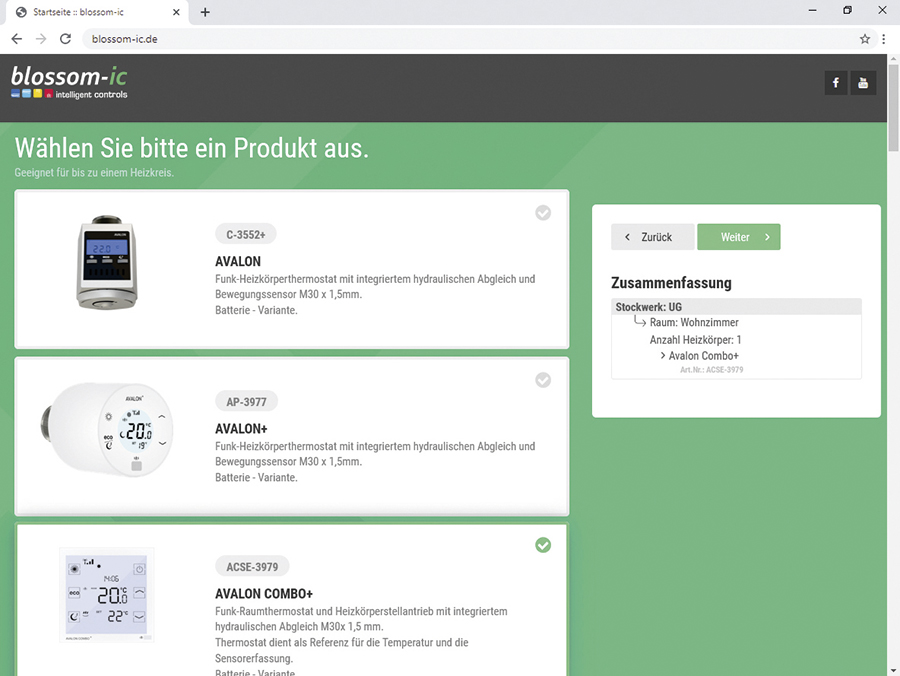The image size is (900, 676).
Task: Go back with the browser back arrow
Action: [17, 39]
